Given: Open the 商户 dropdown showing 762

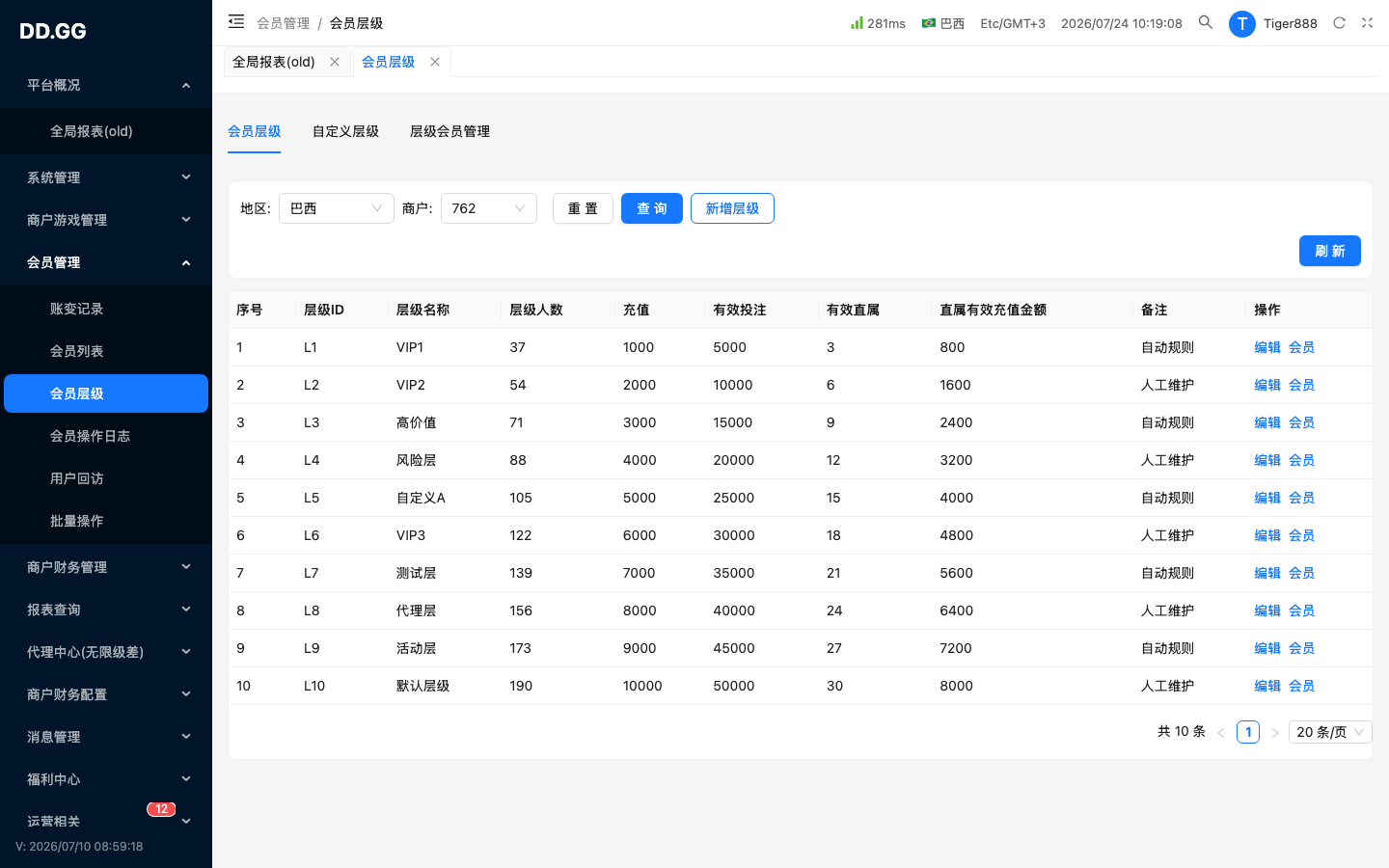Looking at the screenshot, I should 489,208.
